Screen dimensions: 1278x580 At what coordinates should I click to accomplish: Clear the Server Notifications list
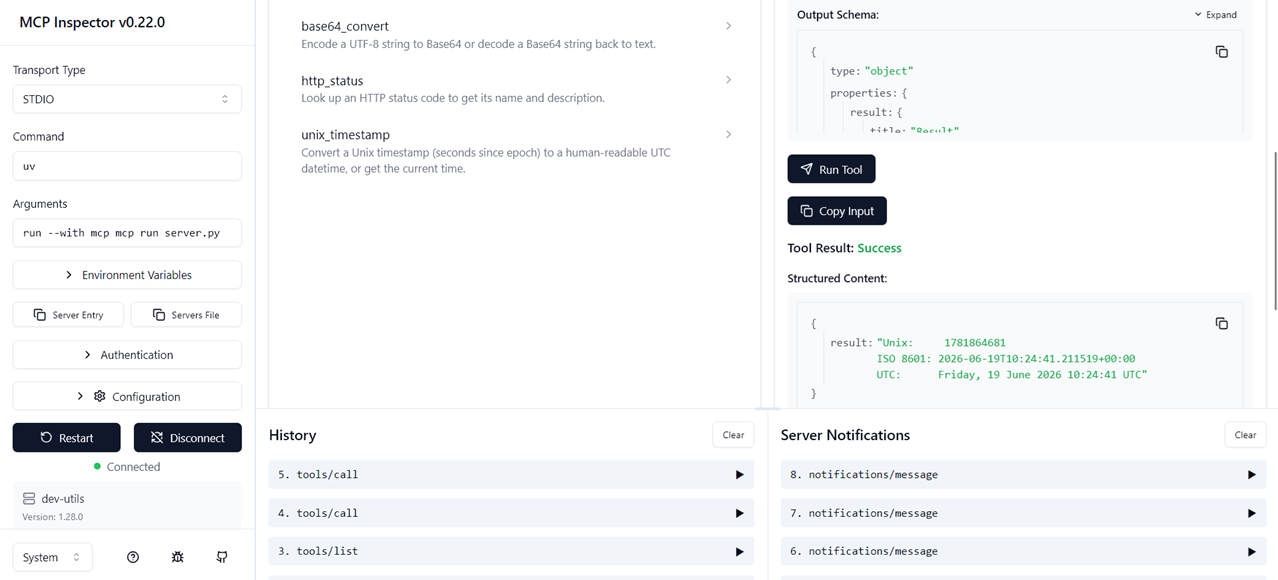pyautogui.click(x=1245, y=435)
